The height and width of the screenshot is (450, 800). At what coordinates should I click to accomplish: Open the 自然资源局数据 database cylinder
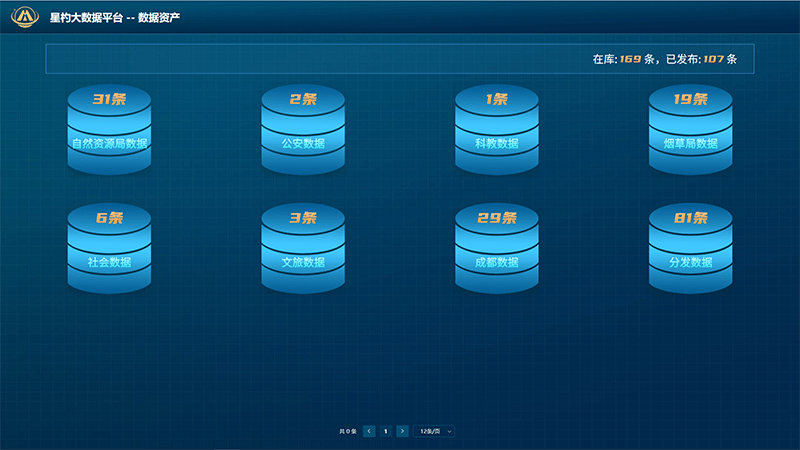[109, 135]
